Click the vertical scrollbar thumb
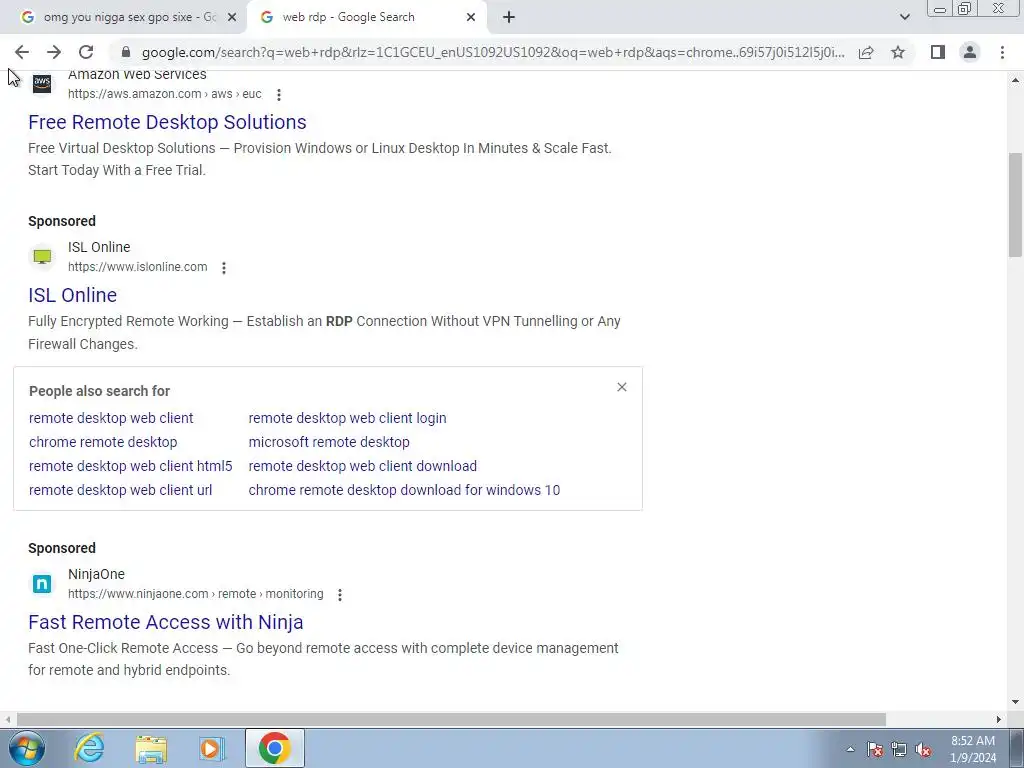Image resolution: width=1024 pixels, height=768 pixels. tap(1016, 205)
